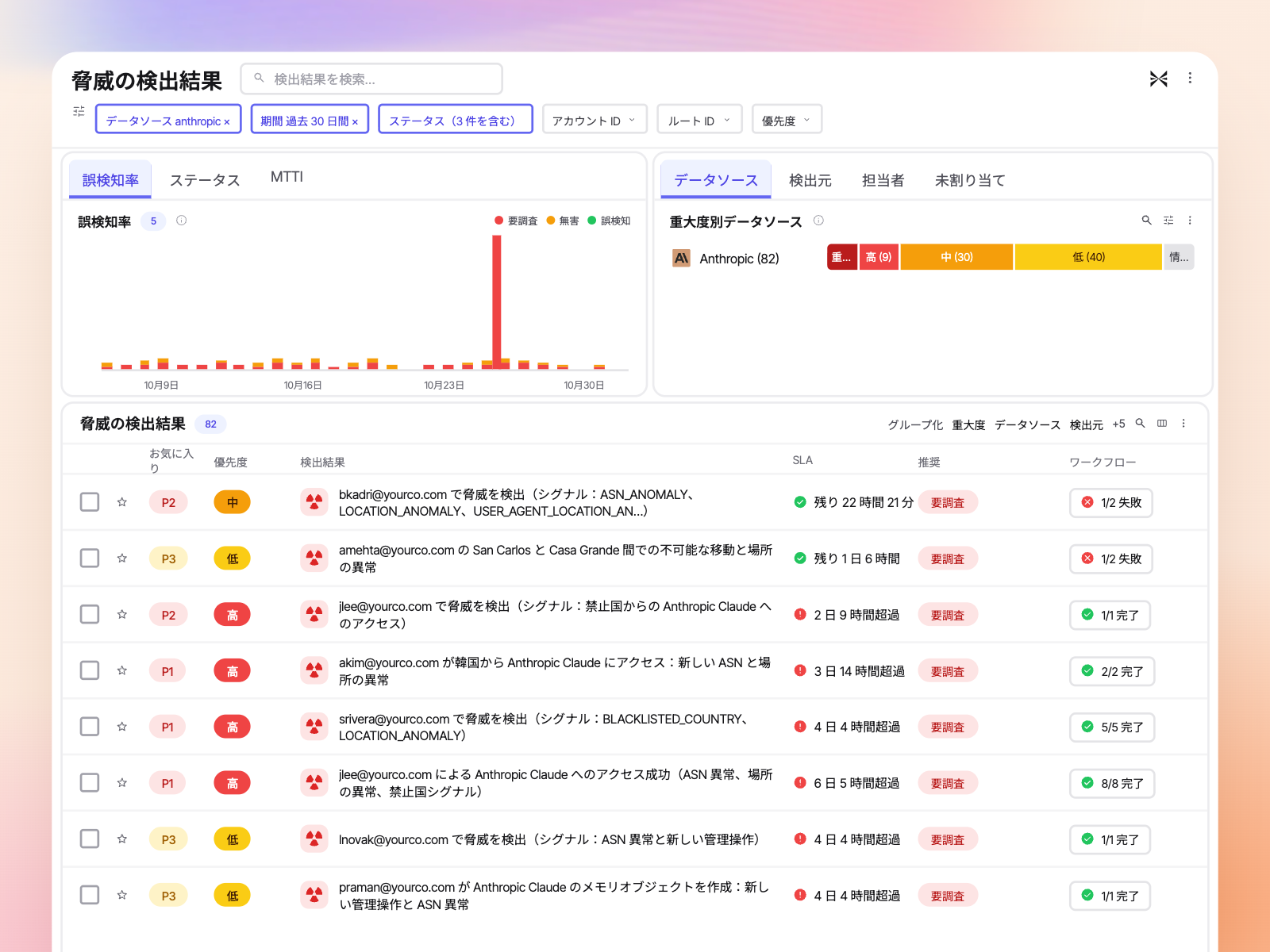
Task: Open the ステータス（3 件を含む）filter
Action: (x=455, y=120)
